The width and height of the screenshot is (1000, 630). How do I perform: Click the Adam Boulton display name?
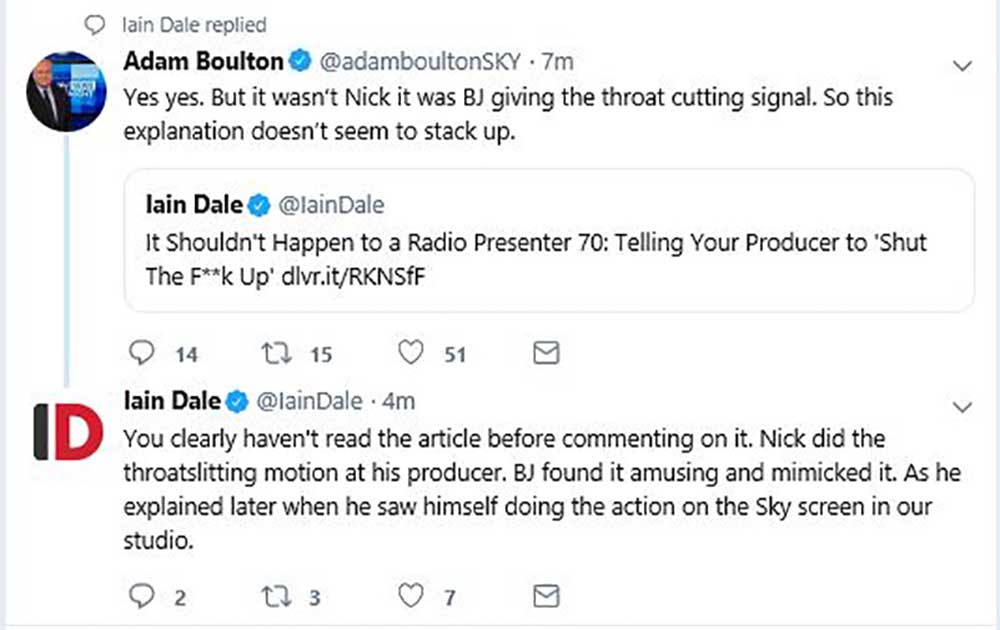coord(203,62)
